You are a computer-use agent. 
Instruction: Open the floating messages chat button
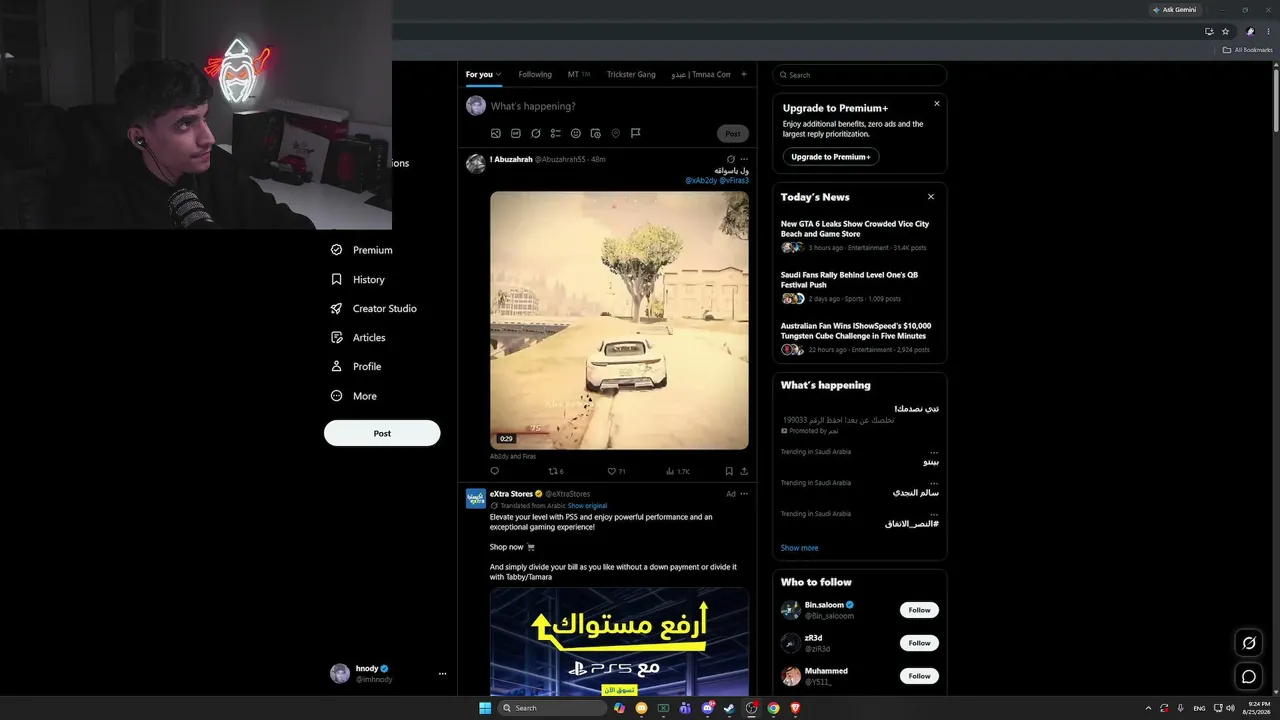click(x=1248, y=676)
